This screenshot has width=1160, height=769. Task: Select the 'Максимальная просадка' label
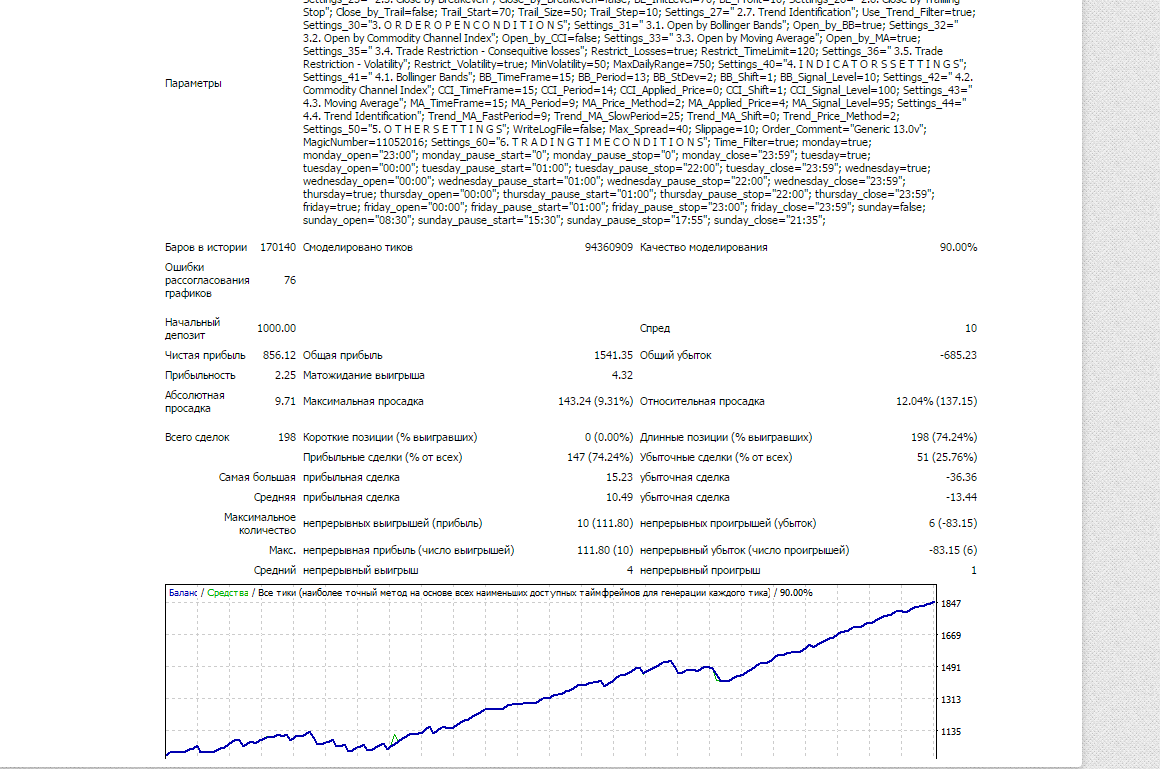click(362, 401)
